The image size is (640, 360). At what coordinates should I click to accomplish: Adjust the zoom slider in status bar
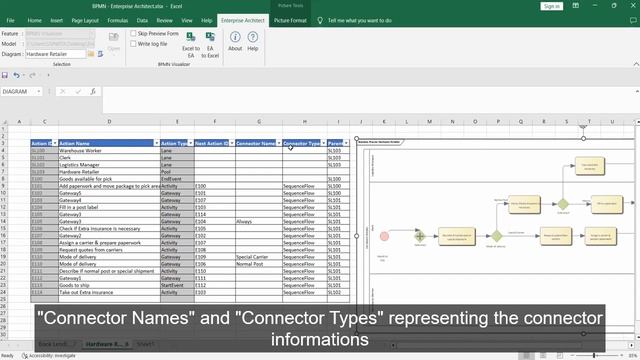pos(594,356)
